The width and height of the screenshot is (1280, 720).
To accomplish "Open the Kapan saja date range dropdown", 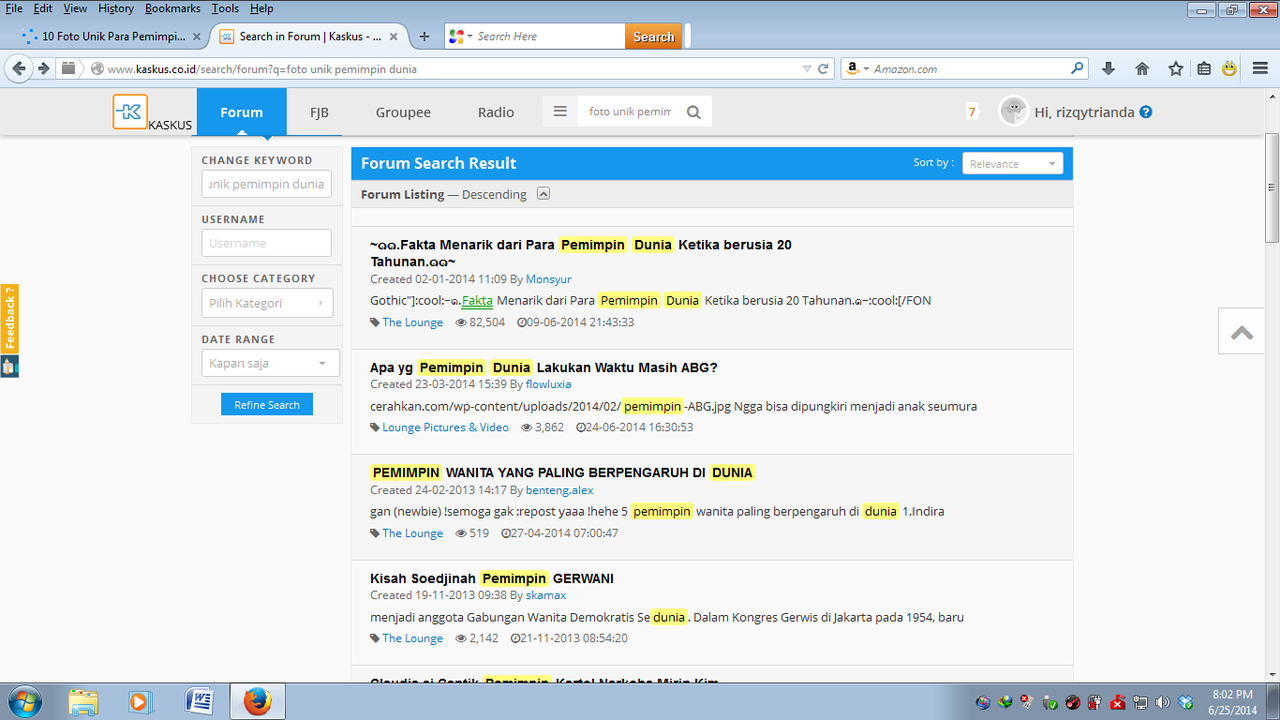I will click(x=270, y=363).
